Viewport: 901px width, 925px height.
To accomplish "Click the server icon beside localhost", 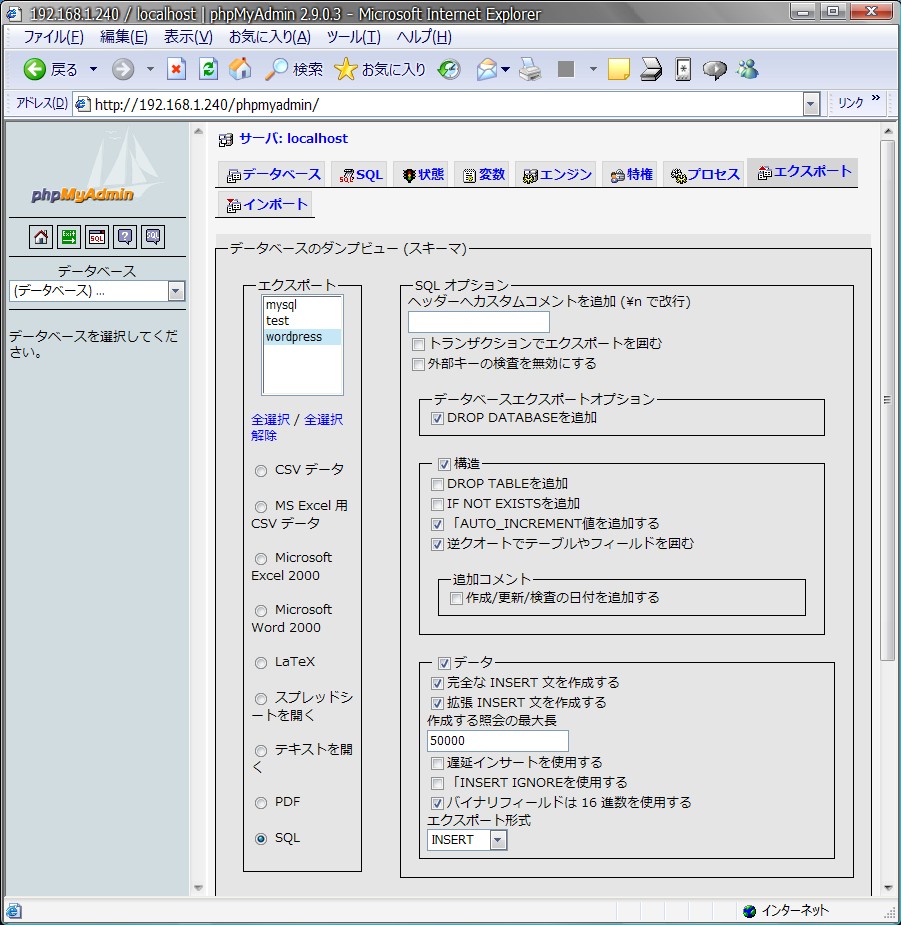I will pos(225,139).
